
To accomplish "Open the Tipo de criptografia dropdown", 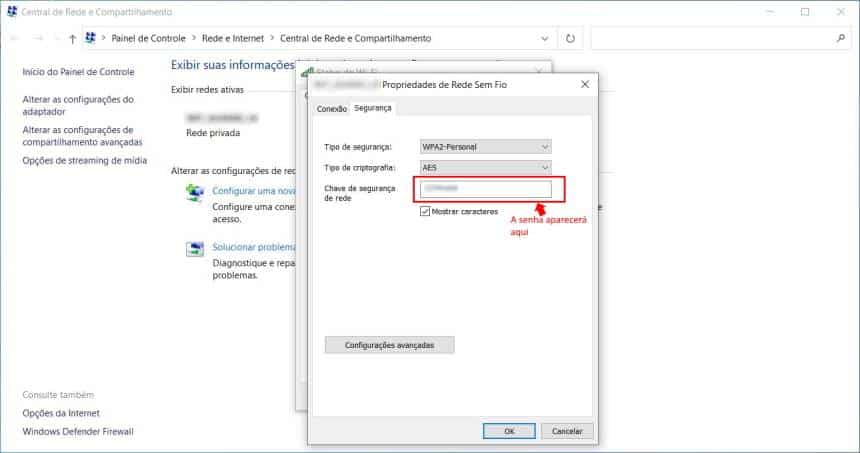I will (x=486, y=167).
